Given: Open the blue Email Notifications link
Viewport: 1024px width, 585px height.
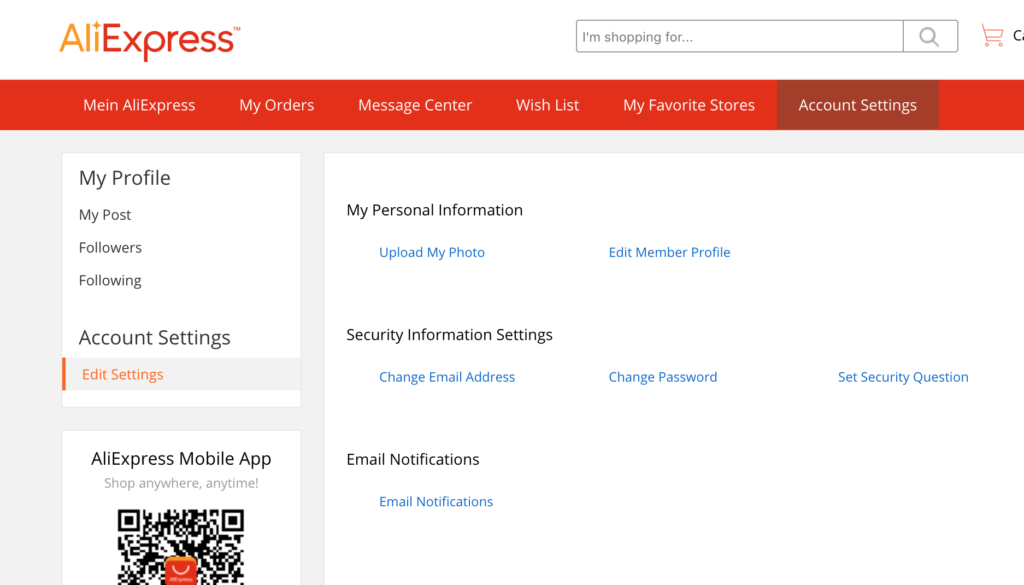Looking at the screenshot, I should click(436, 501).
